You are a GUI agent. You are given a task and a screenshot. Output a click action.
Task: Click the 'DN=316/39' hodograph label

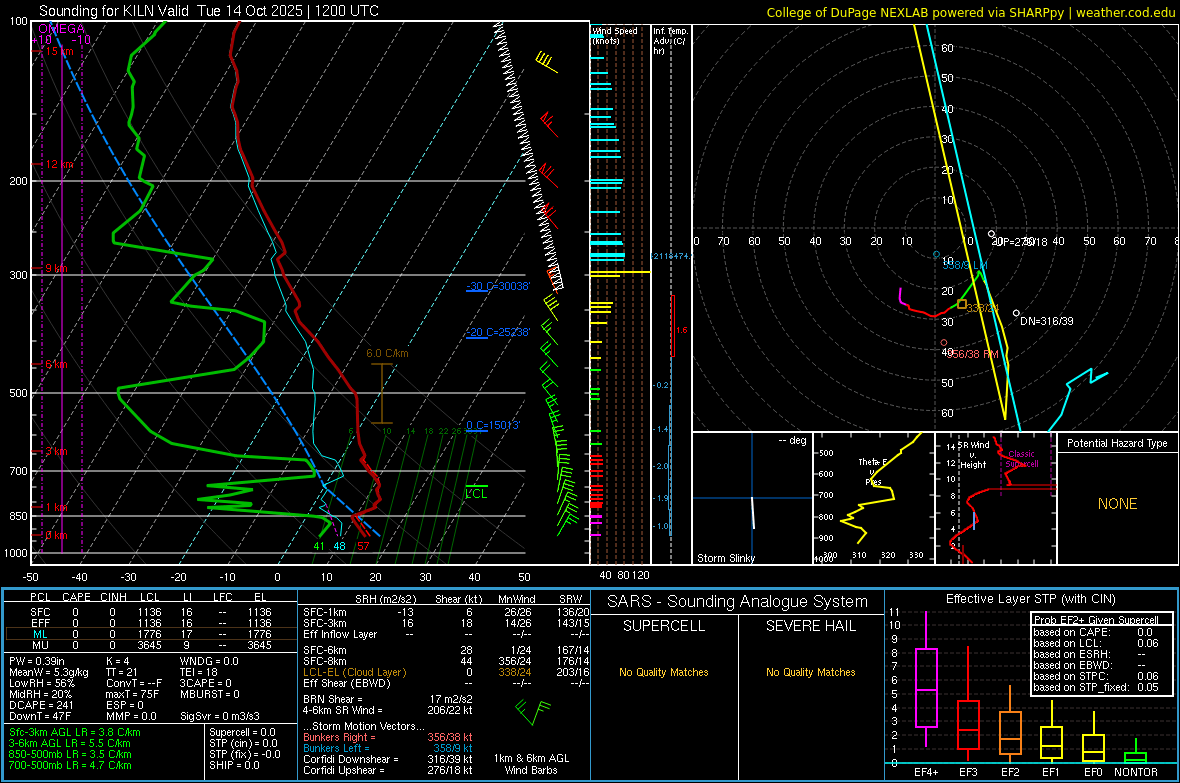pyautogui.click(x=1047, y=321)
